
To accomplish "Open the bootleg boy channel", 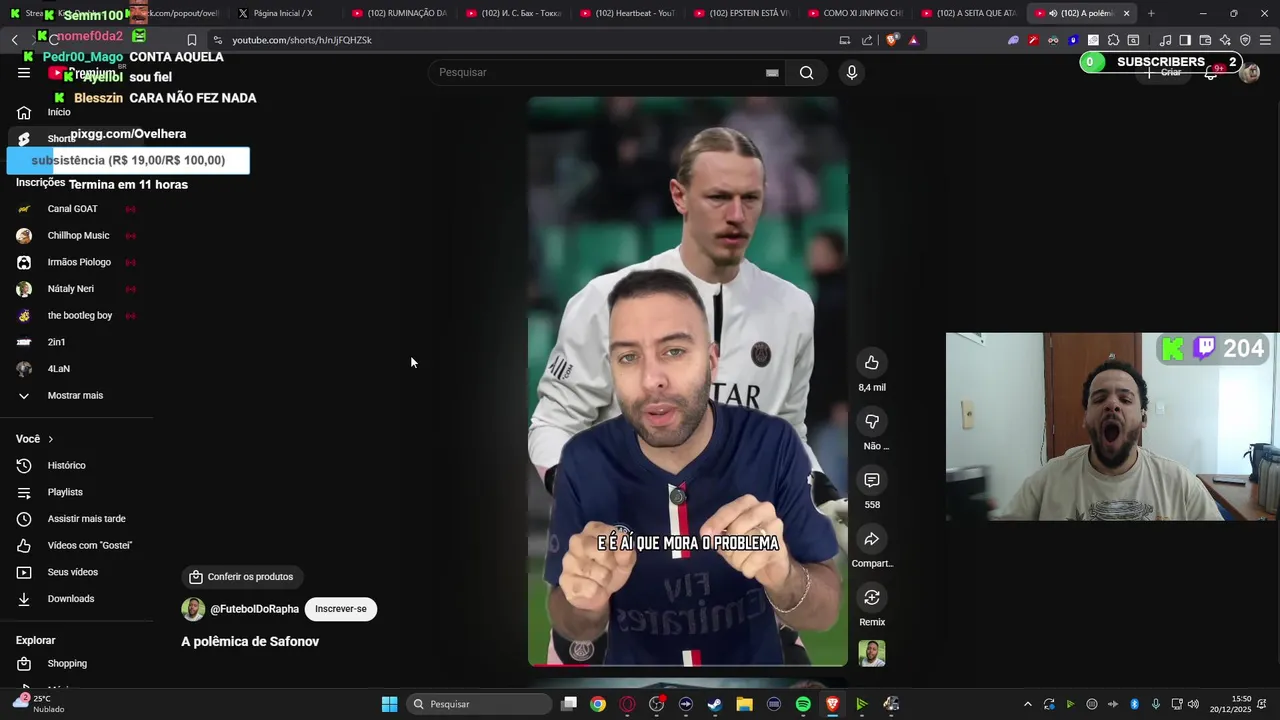I will click(80, 315).
